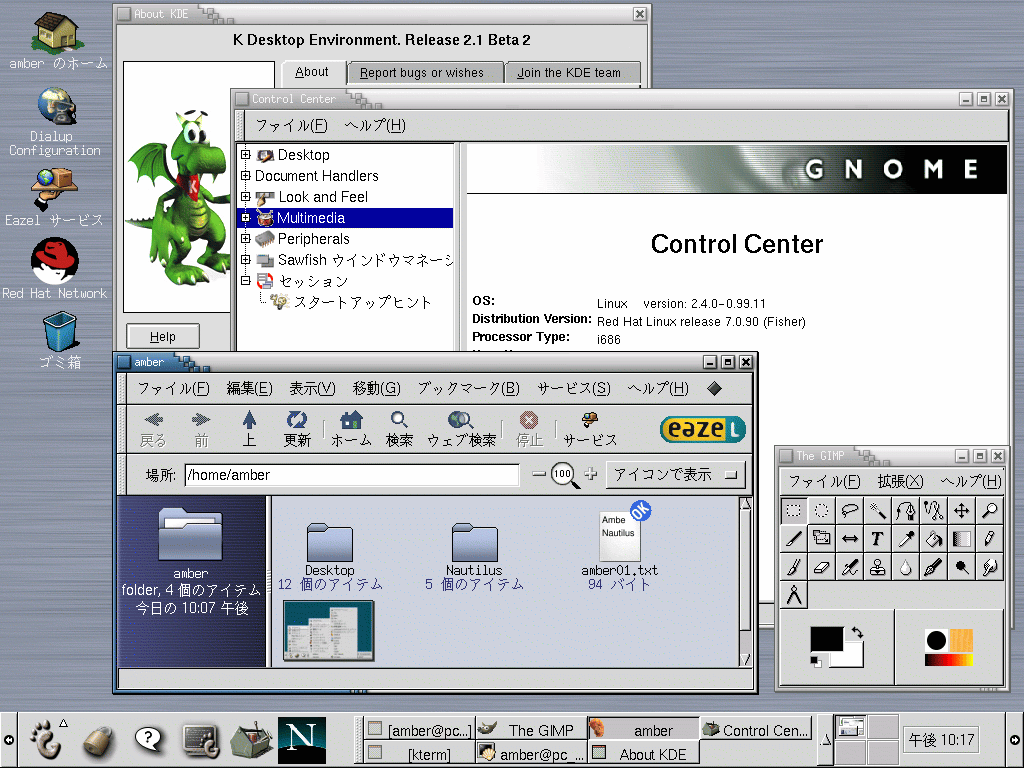Click the About KDE taskbar button
This screenshot has height=768, width=1024.
click(x=643, y=754)
